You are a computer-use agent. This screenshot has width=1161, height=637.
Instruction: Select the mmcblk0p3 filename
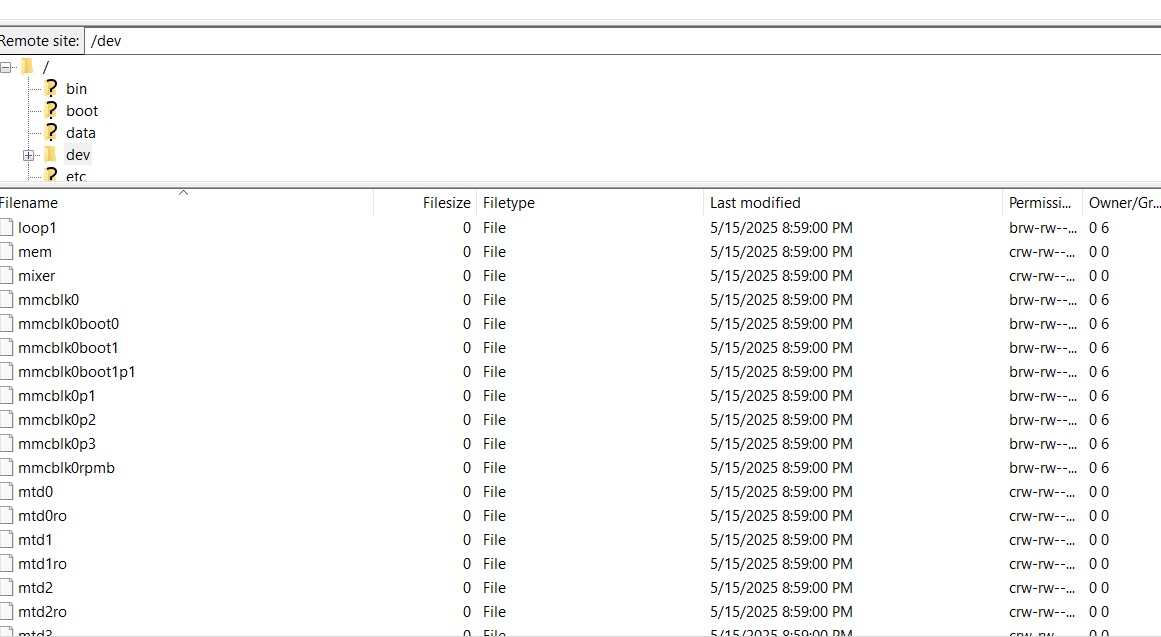57,444
